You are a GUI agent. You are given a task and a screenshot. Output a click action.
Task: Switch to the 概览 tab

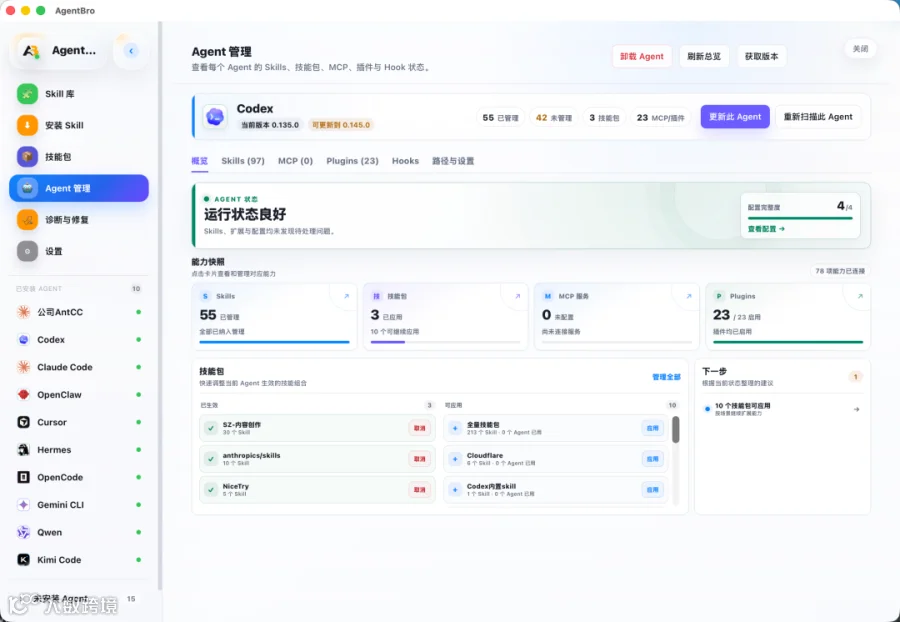coord(200,161)
